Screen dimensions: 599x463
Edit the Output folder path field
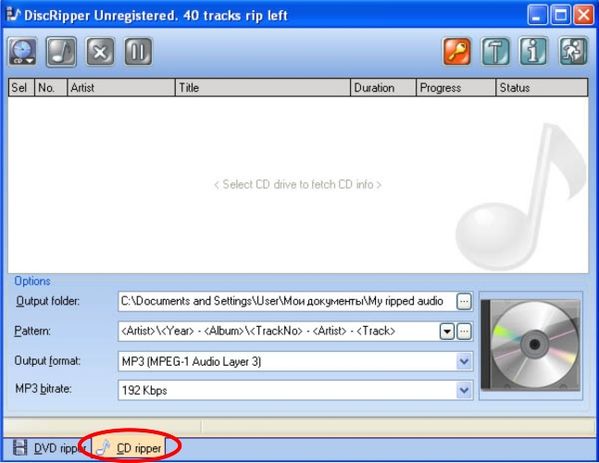(287, 301)
